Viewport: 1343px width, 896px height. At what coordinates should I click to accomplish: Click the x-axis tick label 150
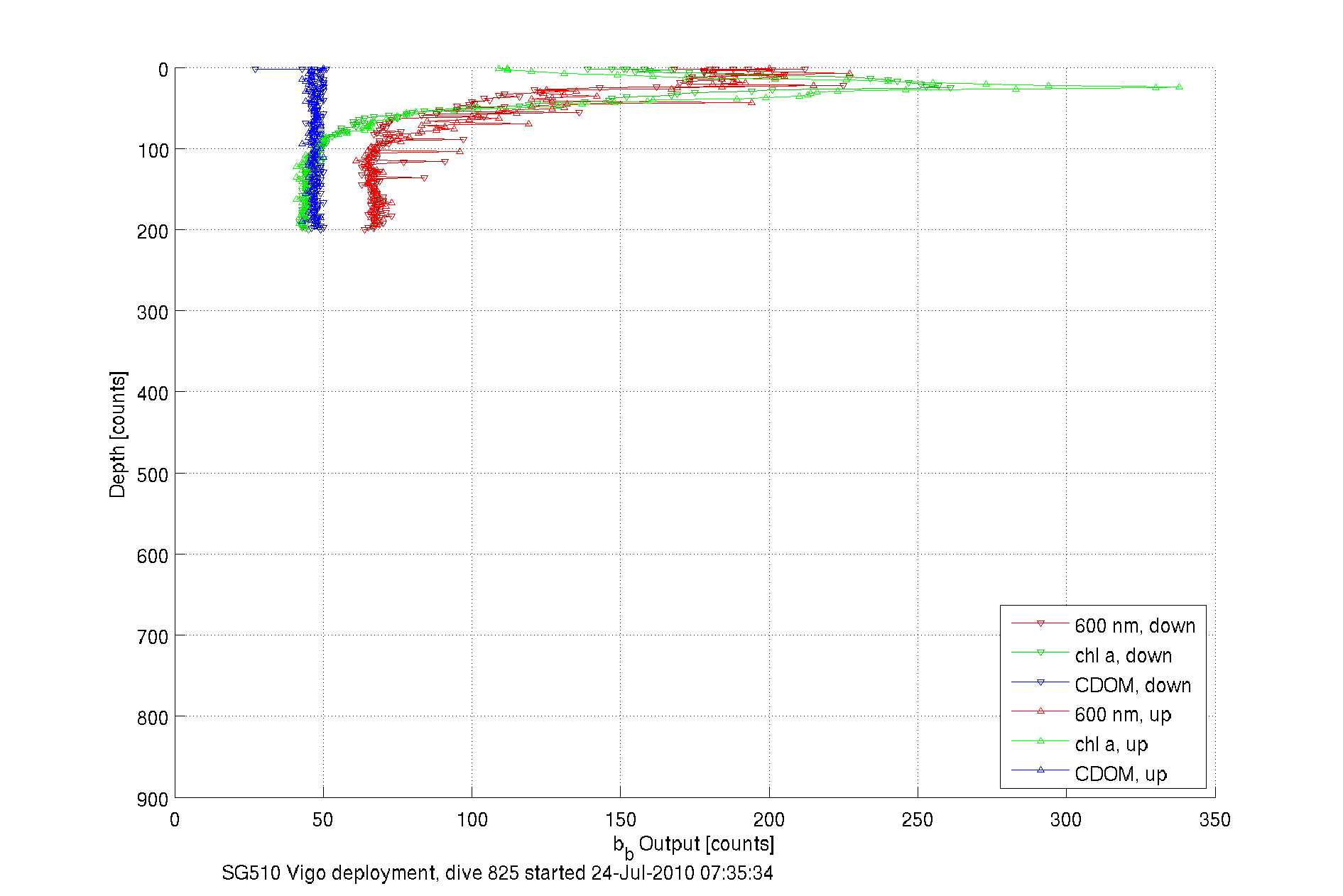[621, 820]
